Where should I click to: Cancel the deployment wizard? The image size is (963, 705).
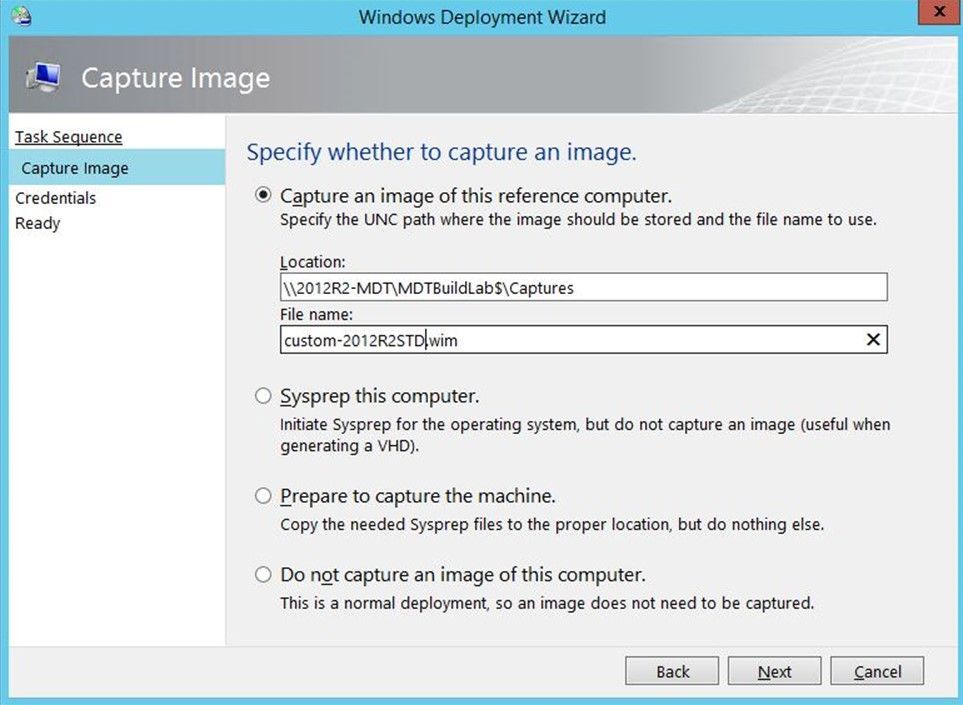tap(877, 671)
